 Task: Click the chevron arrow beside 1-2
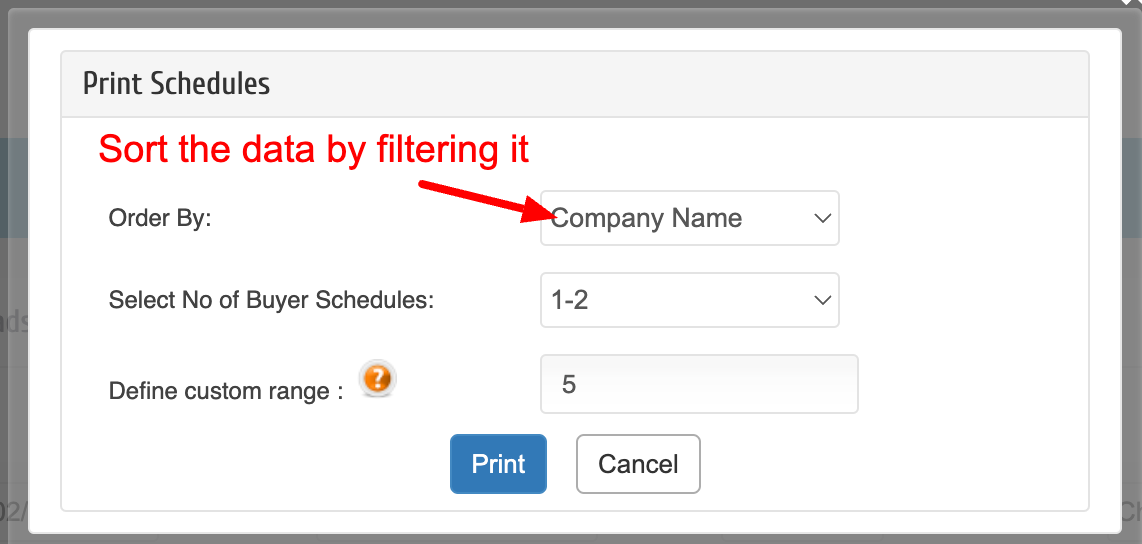point(822,300)
